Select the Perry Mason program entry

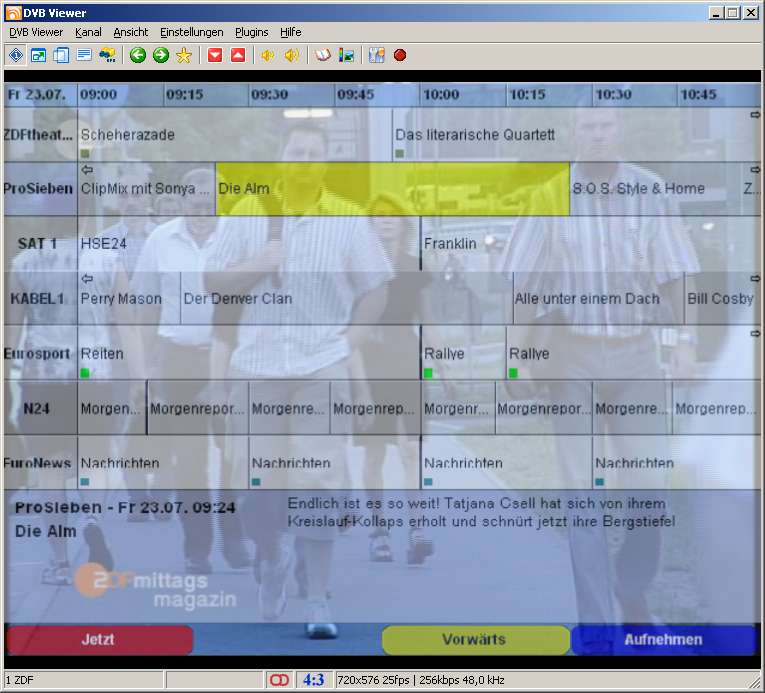click(129, 299)
